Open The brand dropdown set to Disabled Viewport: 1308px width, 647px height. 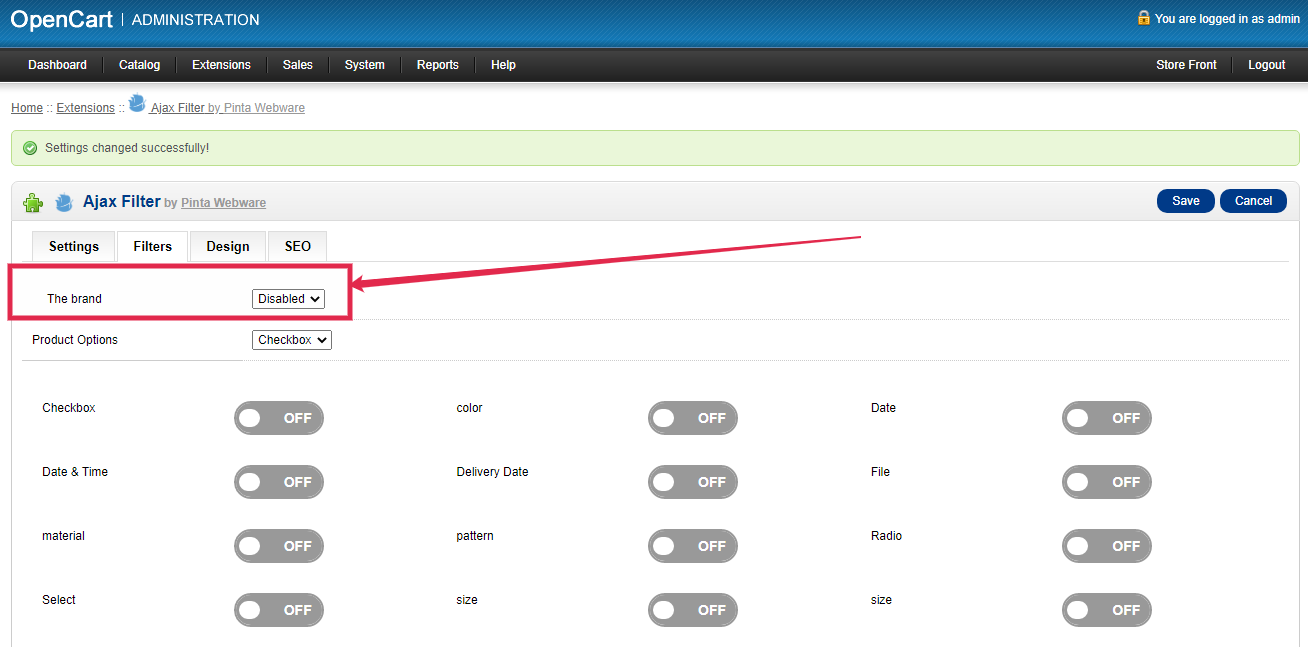tap(288, 299)
